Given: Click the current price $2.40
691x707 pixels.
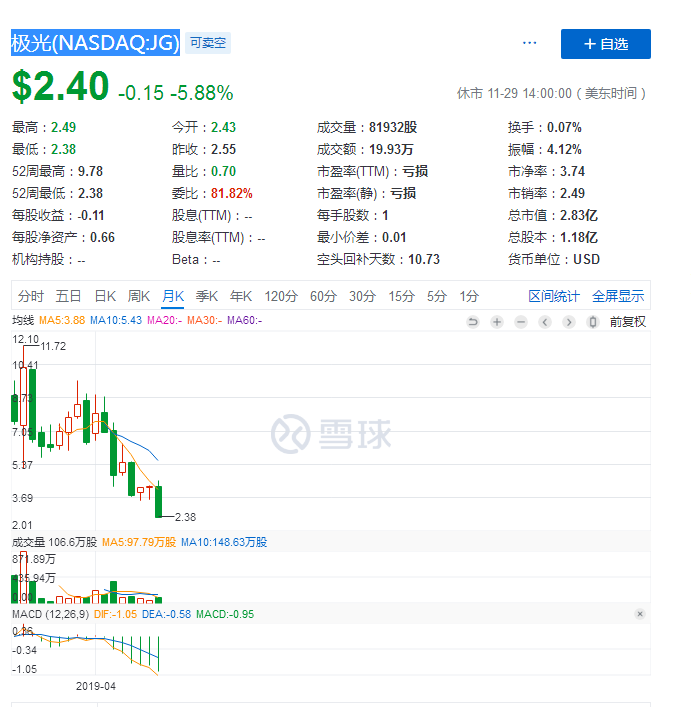Looking at the screenshot, I should coord(60,86).
